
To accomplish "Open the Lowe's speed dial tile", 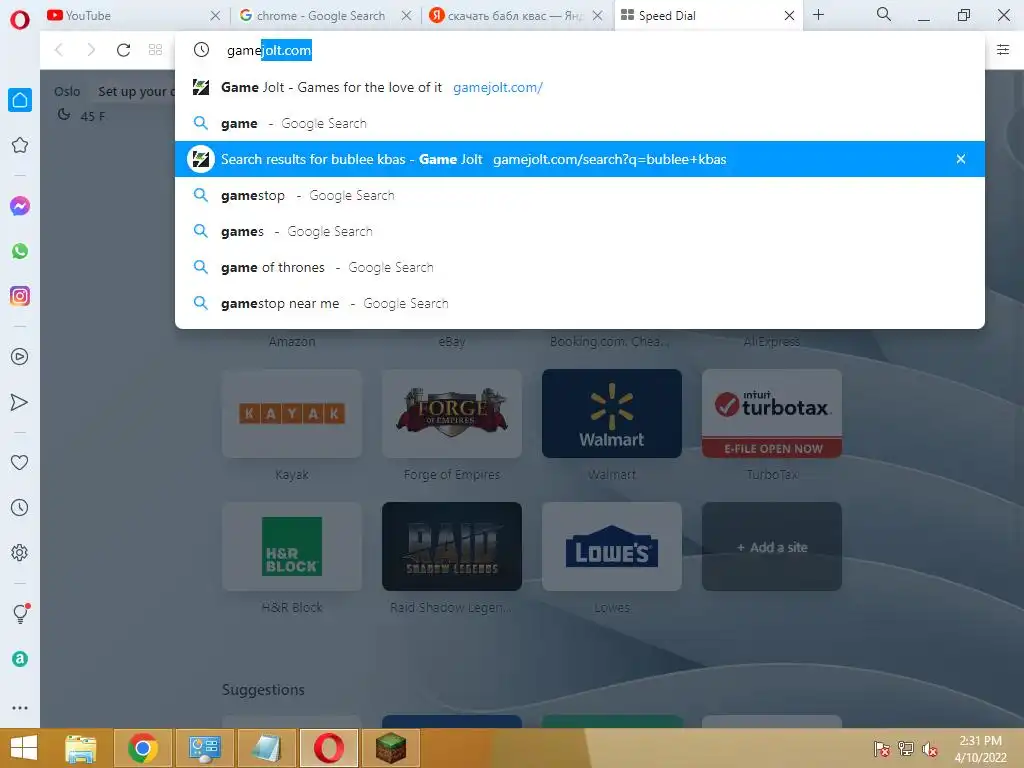I will [x=612, y=547].
